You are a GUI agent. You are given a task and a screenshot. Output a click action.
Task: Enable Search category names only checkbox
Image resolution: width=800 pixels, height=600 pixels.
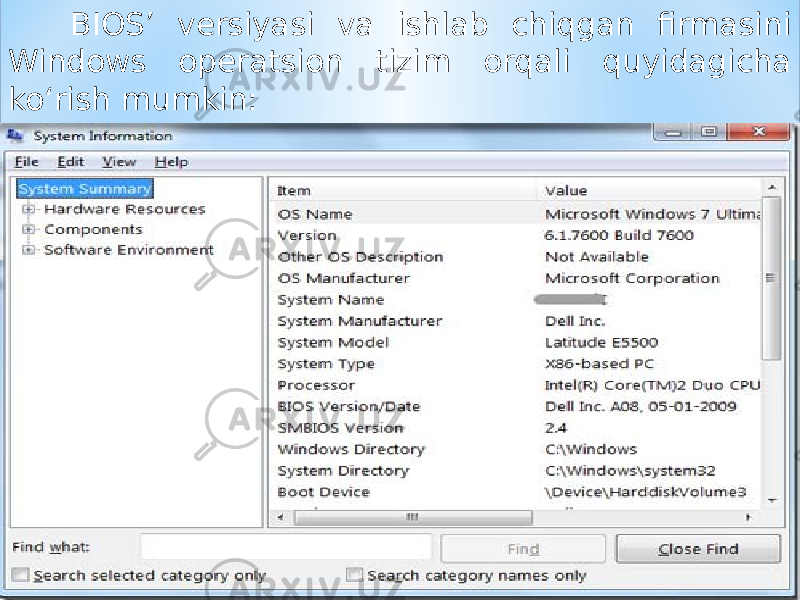tap(354, 575)
